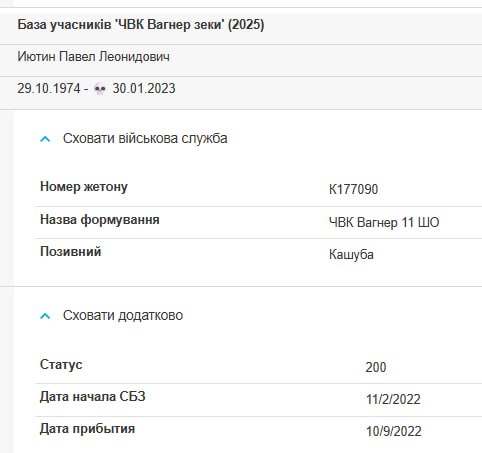Click 'Сховати додатково' label
Image resolution: width=482 pixels, height=453 pixels.
coord(123,315)
